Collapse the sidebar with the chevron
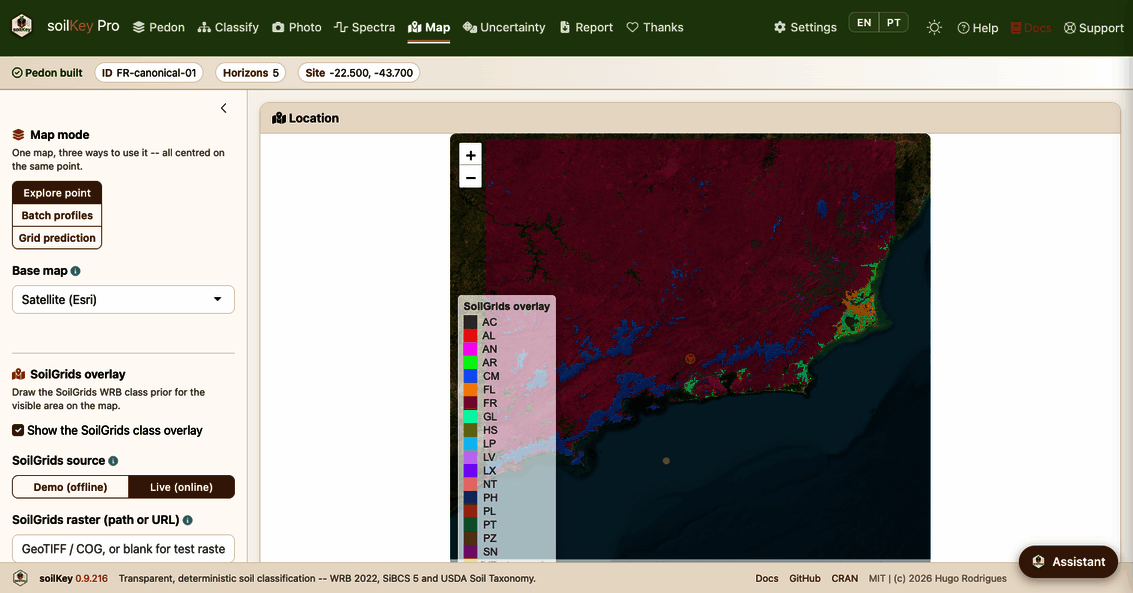Screen dimensions: 1133x593 pos(224,108)
